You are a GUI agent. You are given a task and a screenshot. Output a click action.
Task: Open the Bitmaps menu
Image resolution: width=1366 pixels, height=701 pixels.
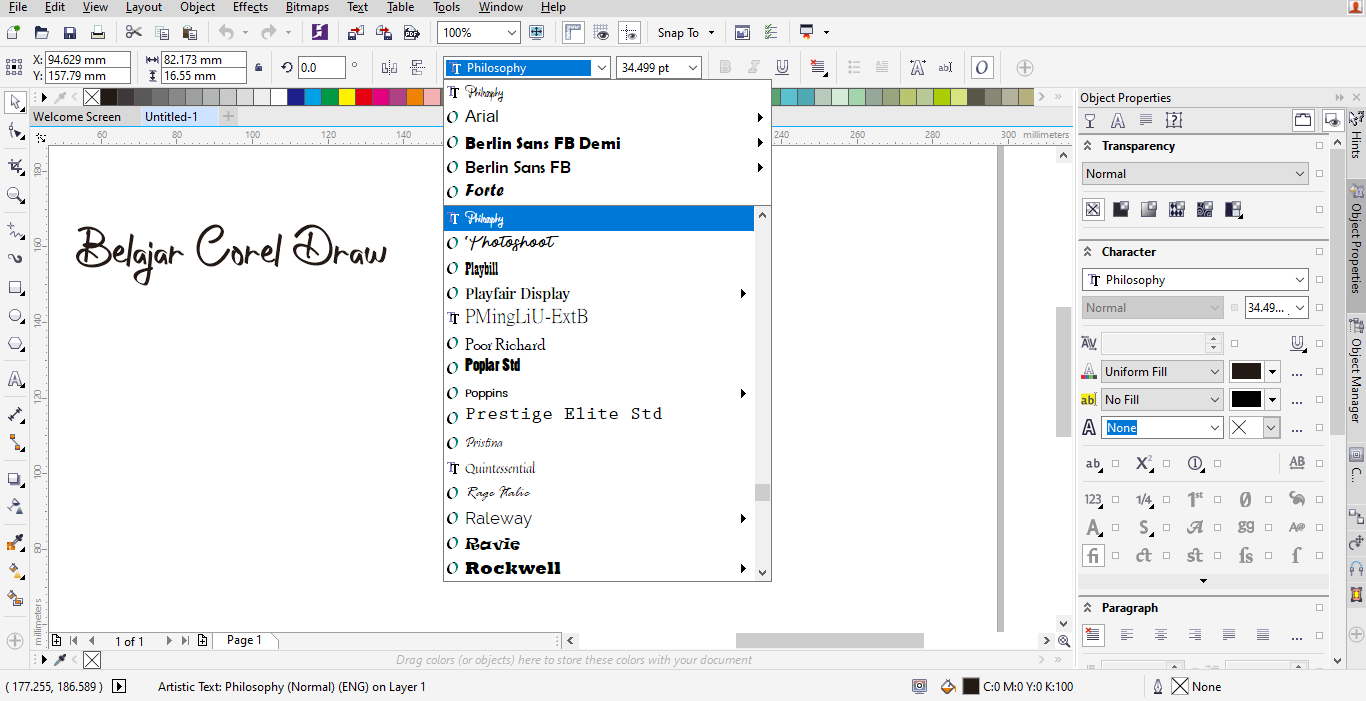[307, 7]
